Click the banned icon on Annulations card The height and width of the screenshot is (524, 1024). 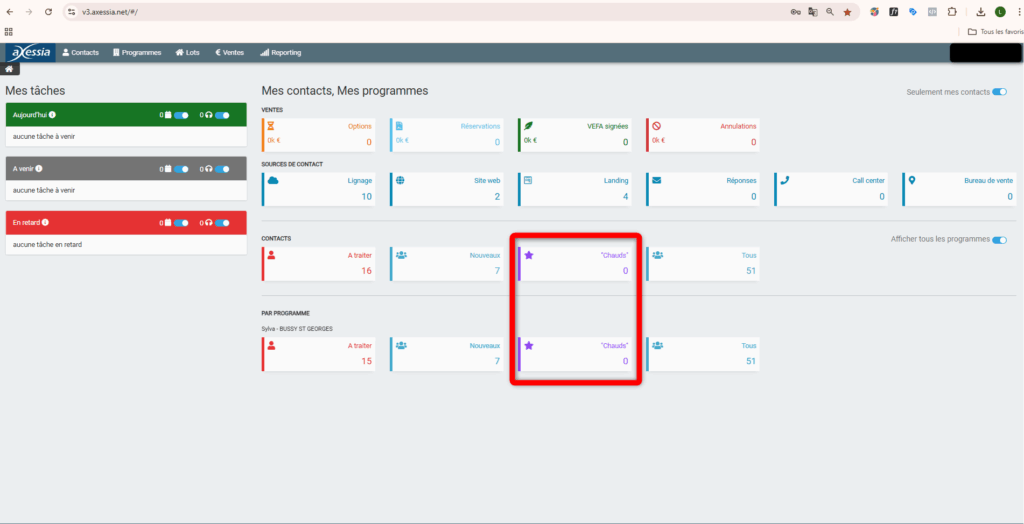pos(656,126)
